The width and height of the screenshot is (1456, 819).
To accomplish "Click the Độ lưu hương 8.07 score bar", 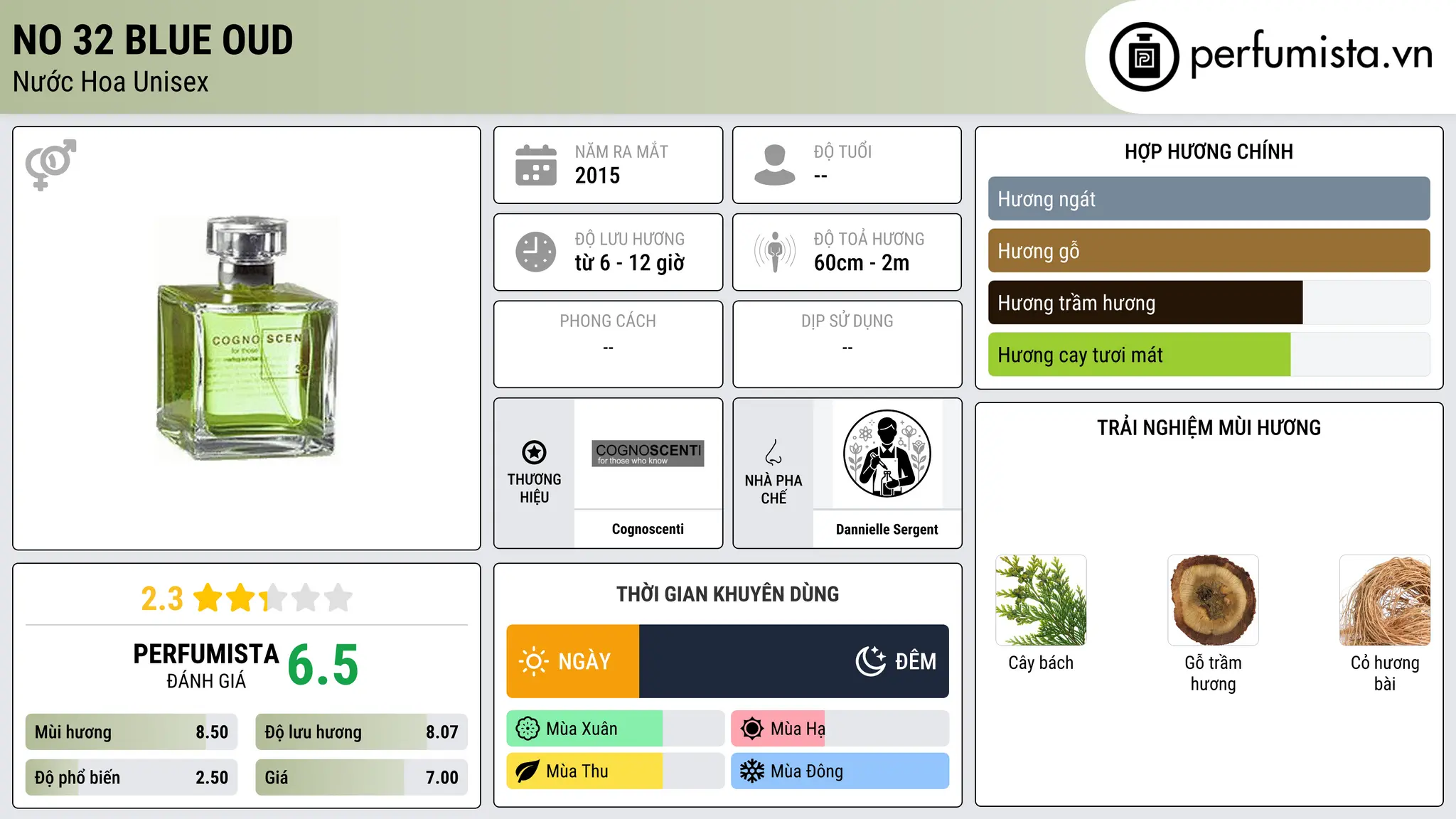I will point(361,732).
